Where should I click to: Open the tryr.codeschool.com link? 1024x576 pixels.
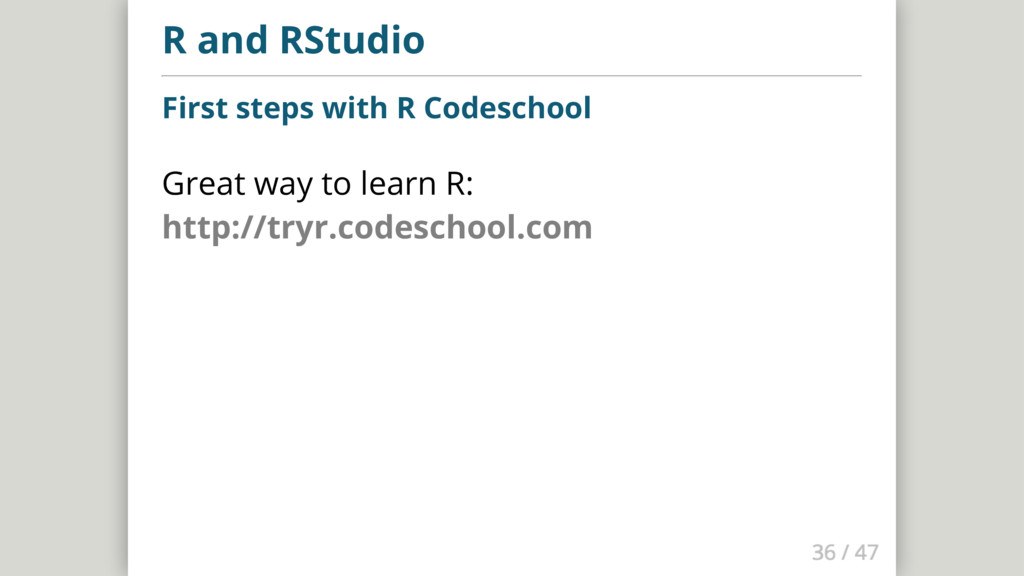377,228
